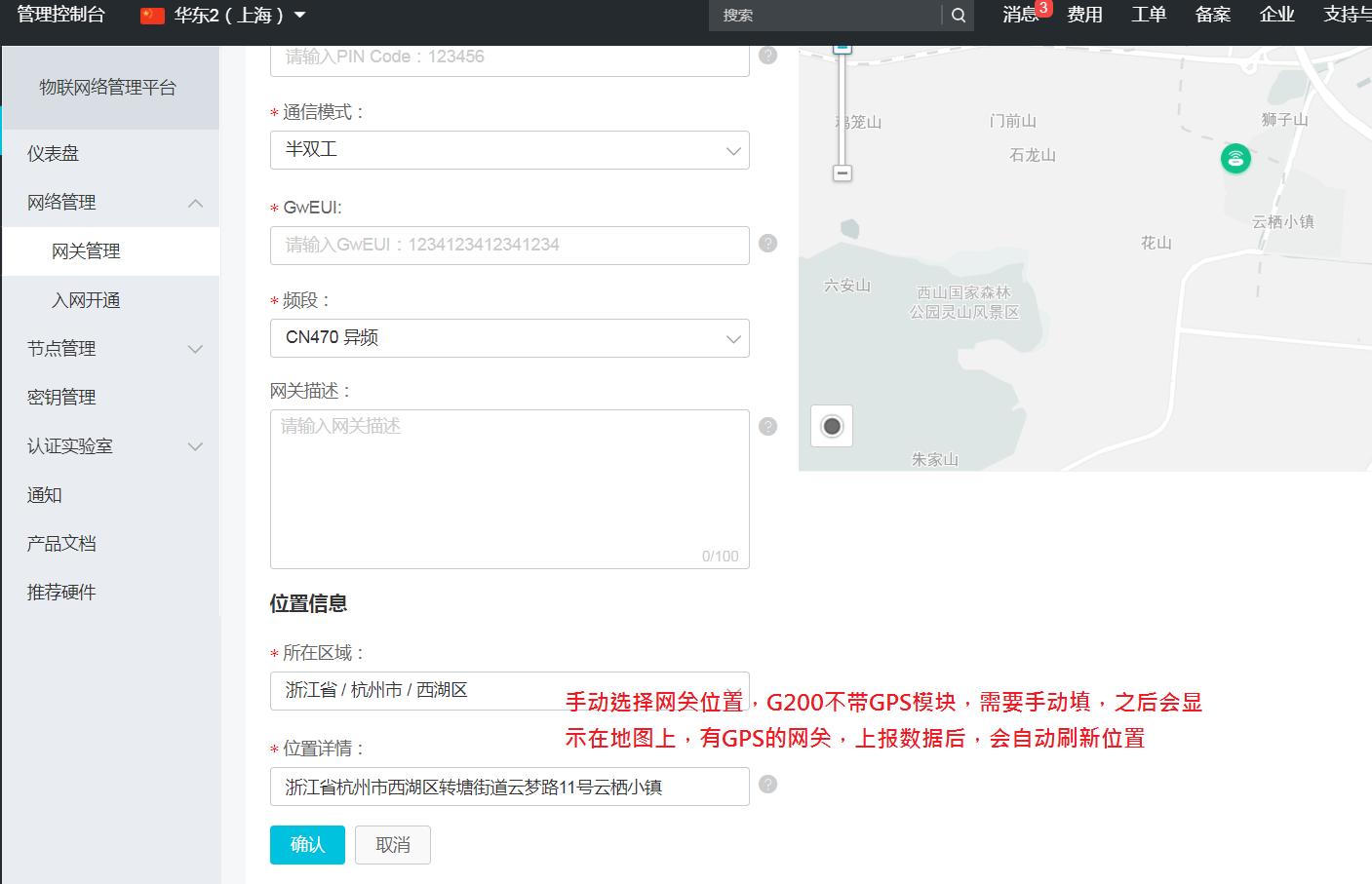The height and width of the screenshot is (884, 1372).
Task: Click the help icon next to 网关描述 textarea
Action: (x=767, y=426)
